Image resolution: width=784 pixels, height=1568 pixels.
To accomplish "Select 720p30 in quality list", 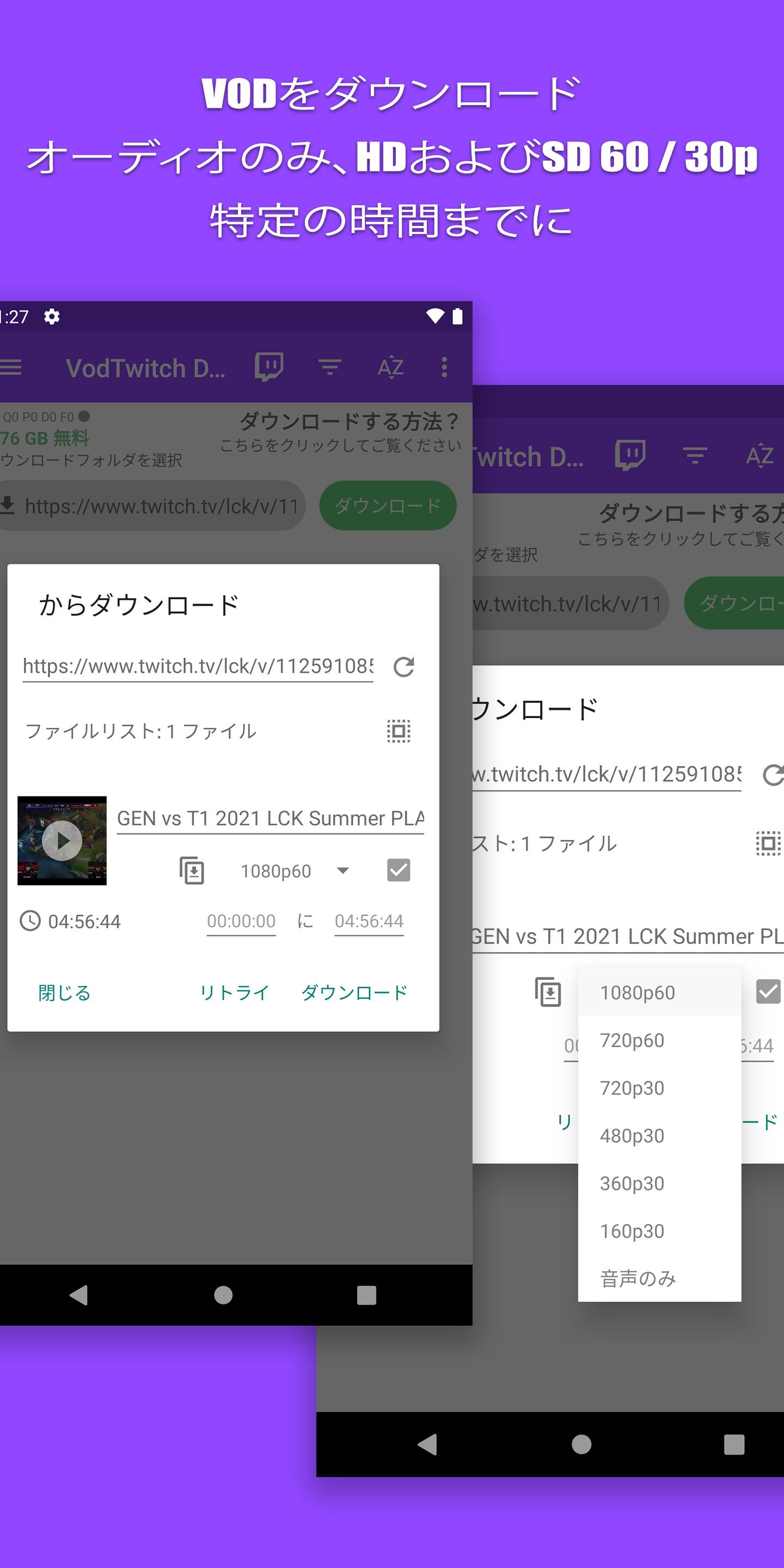I will (659, 1088).
